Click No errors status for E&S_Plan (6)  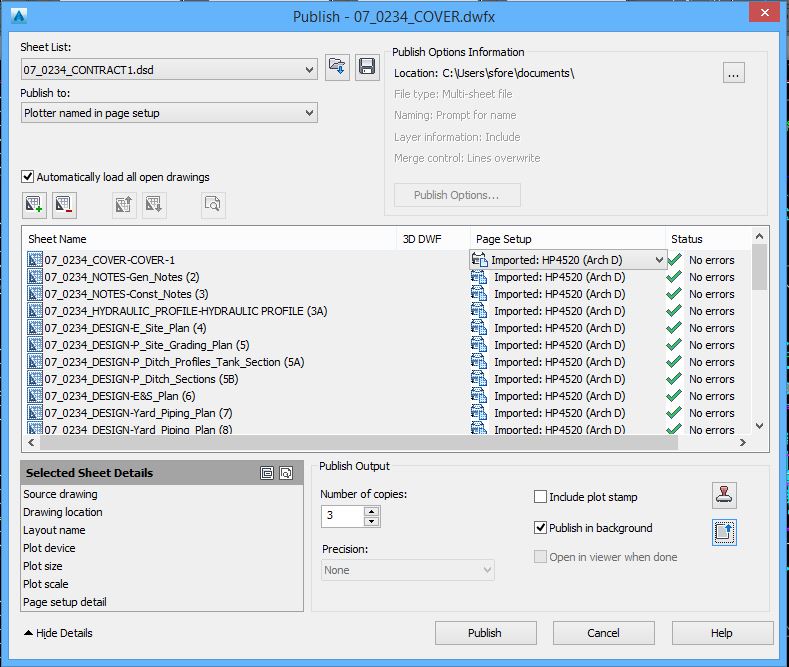pyautogui.click(x=712, y=396)
